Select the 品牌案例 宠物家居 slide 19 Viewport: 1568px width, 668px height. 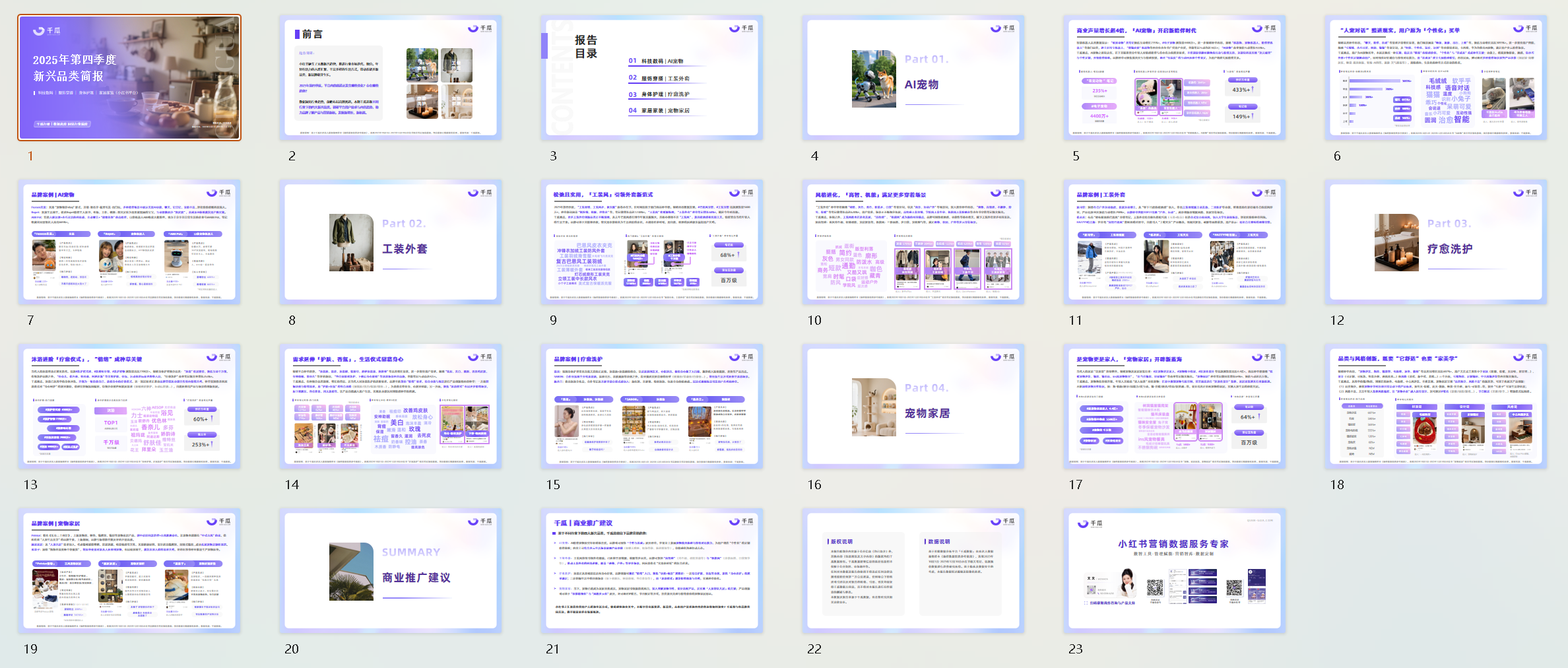click(x=129, y=571)
